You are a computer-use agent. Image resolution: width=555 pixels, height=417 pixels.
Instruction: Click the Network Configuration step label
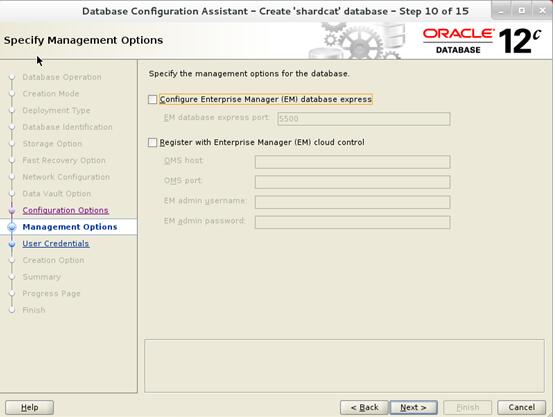66,177
